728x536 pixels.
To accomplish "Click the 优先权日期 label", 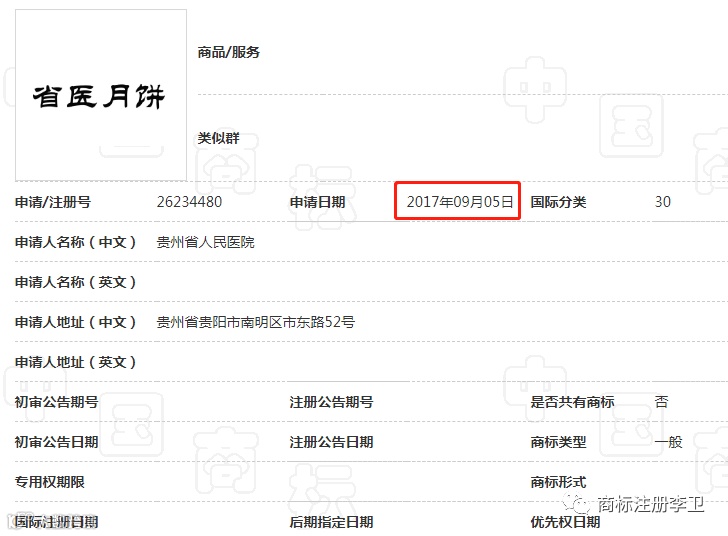I will pos(566,522).
